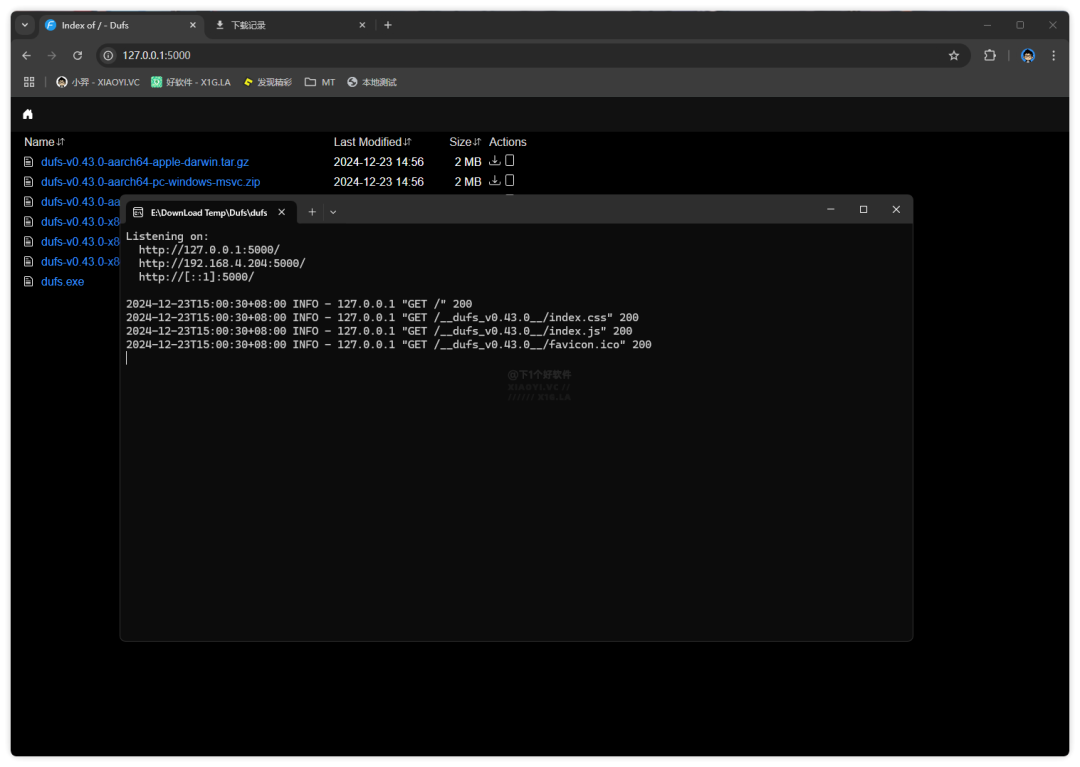The image size is (1080, 767).
Task: Click the site info icon in address bar
Action: pos(109,56)
